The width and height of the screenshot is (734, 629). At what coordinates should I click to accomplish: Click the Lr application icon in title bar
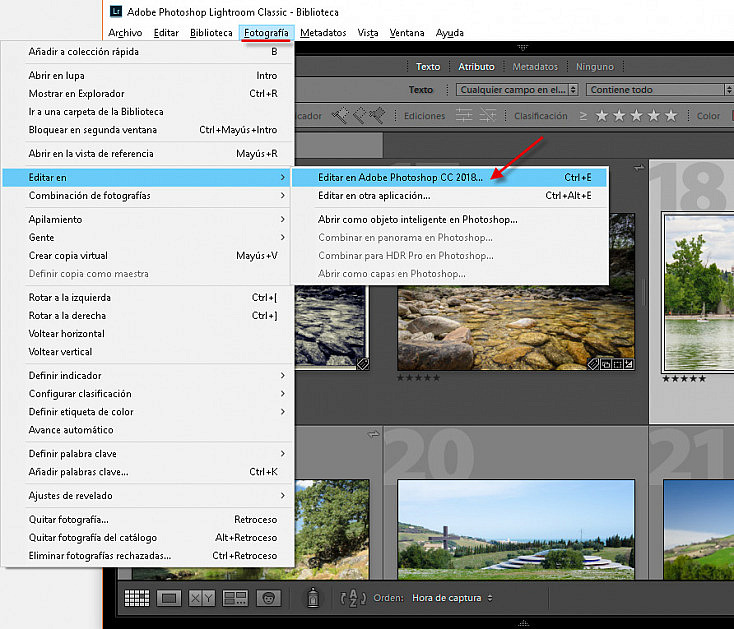click(x=116, y=11)
